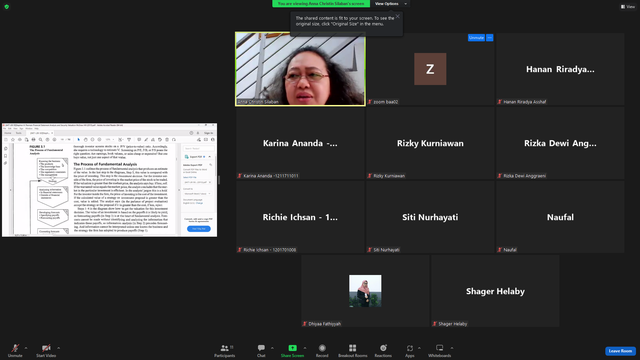The height and width of the screenshot is (360, 640).
Task: Open page thumbnails icon in Acrobat sidebar
Action: coord(6,149)
